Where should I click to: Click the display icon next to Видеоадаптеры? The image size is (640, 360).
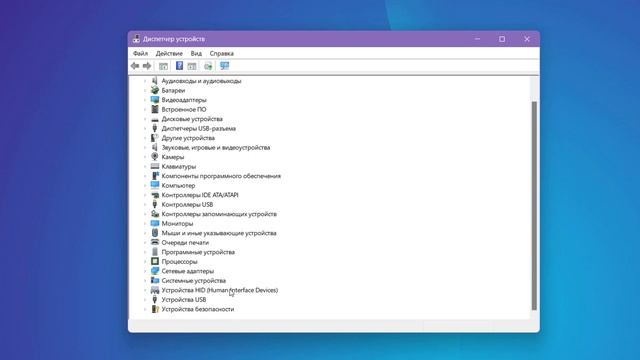click(155, 100)
